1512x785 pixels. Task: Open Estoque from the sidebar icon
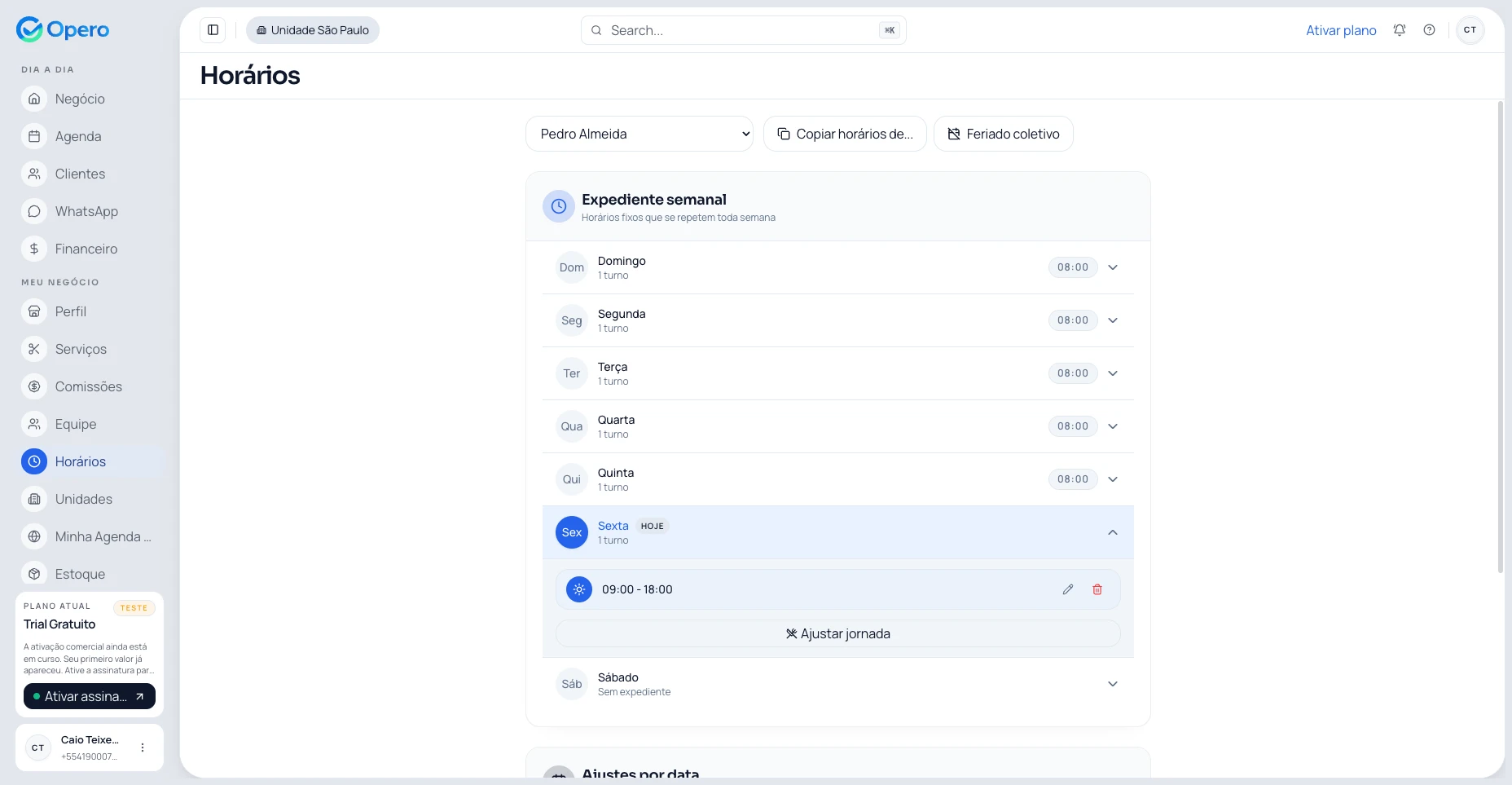click(33, 574)
